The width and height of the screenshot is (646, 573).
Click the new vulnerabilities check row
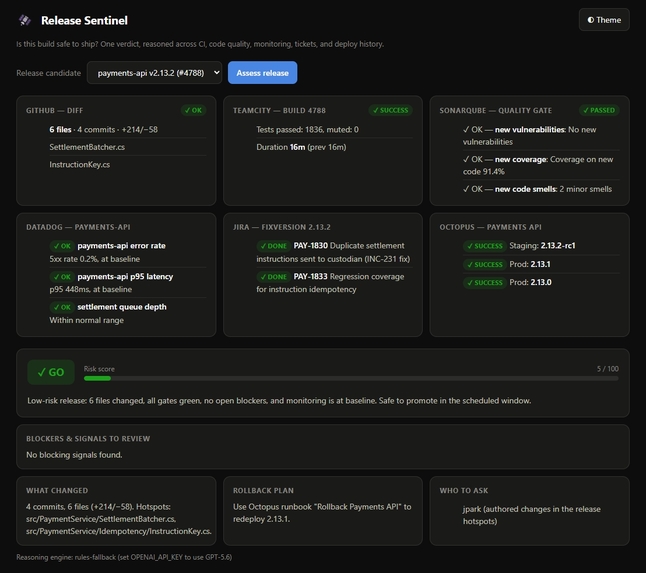(541, 136)
